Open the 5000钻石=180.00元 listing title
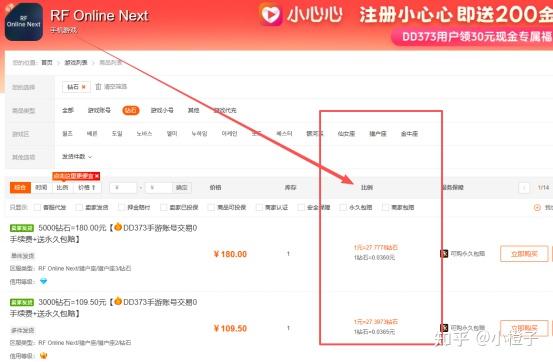This screenshot has height=362, width=553. 103,234
